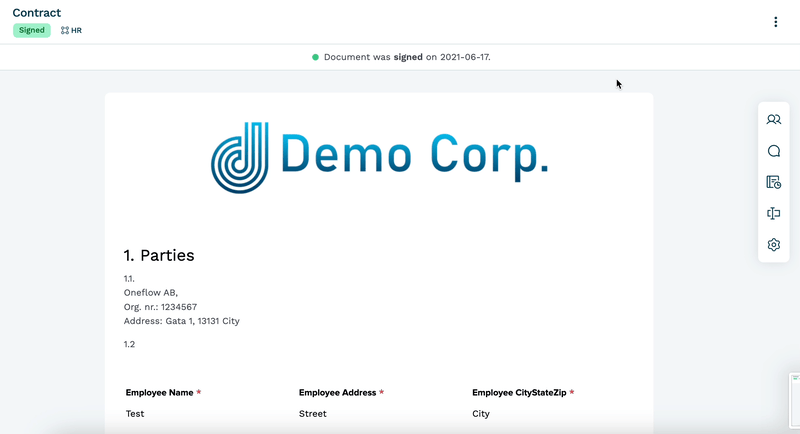Image resolution: width=800 pixels, height=434 pixels.
Task: Click 'Address: Gata 1, 13131 City' text
Action: pos(182,321)
